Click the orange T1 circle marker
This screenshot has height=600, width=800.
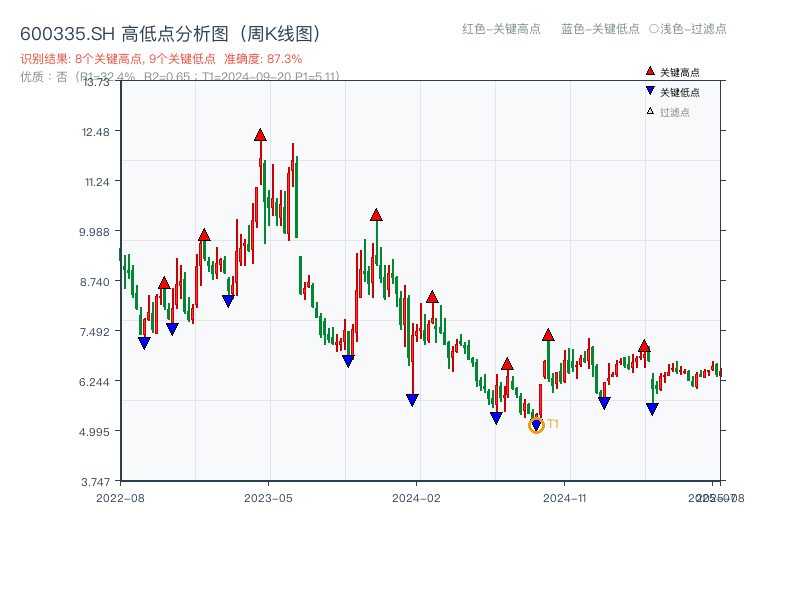536,425
